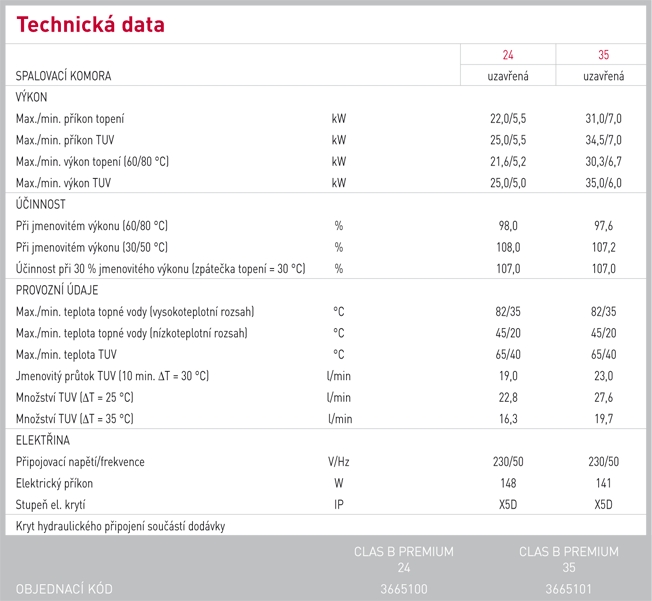
Task: Select row 'Max./min. příkon TUV'
Action: pyautogui.click(x=326, y=140)
